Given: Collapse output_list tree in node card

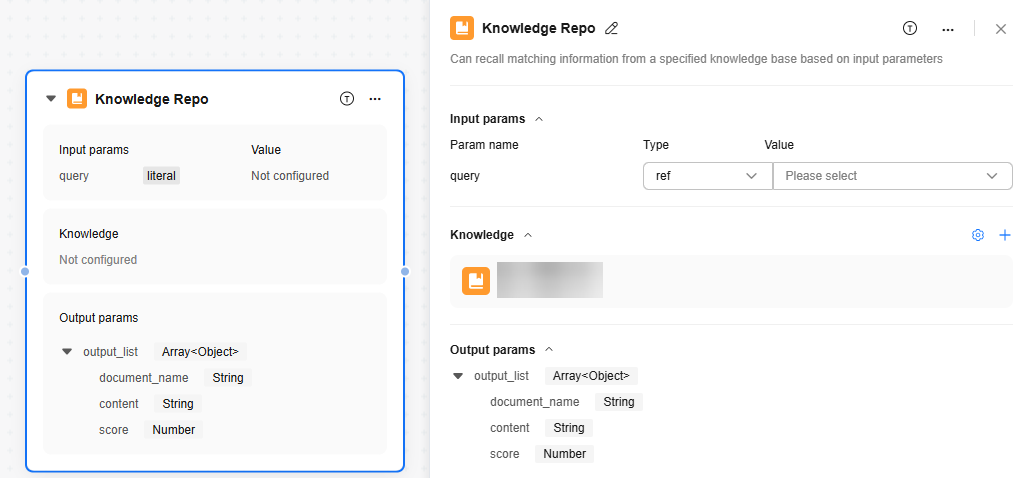Looking at the screenshot, I should coord(67,352).
